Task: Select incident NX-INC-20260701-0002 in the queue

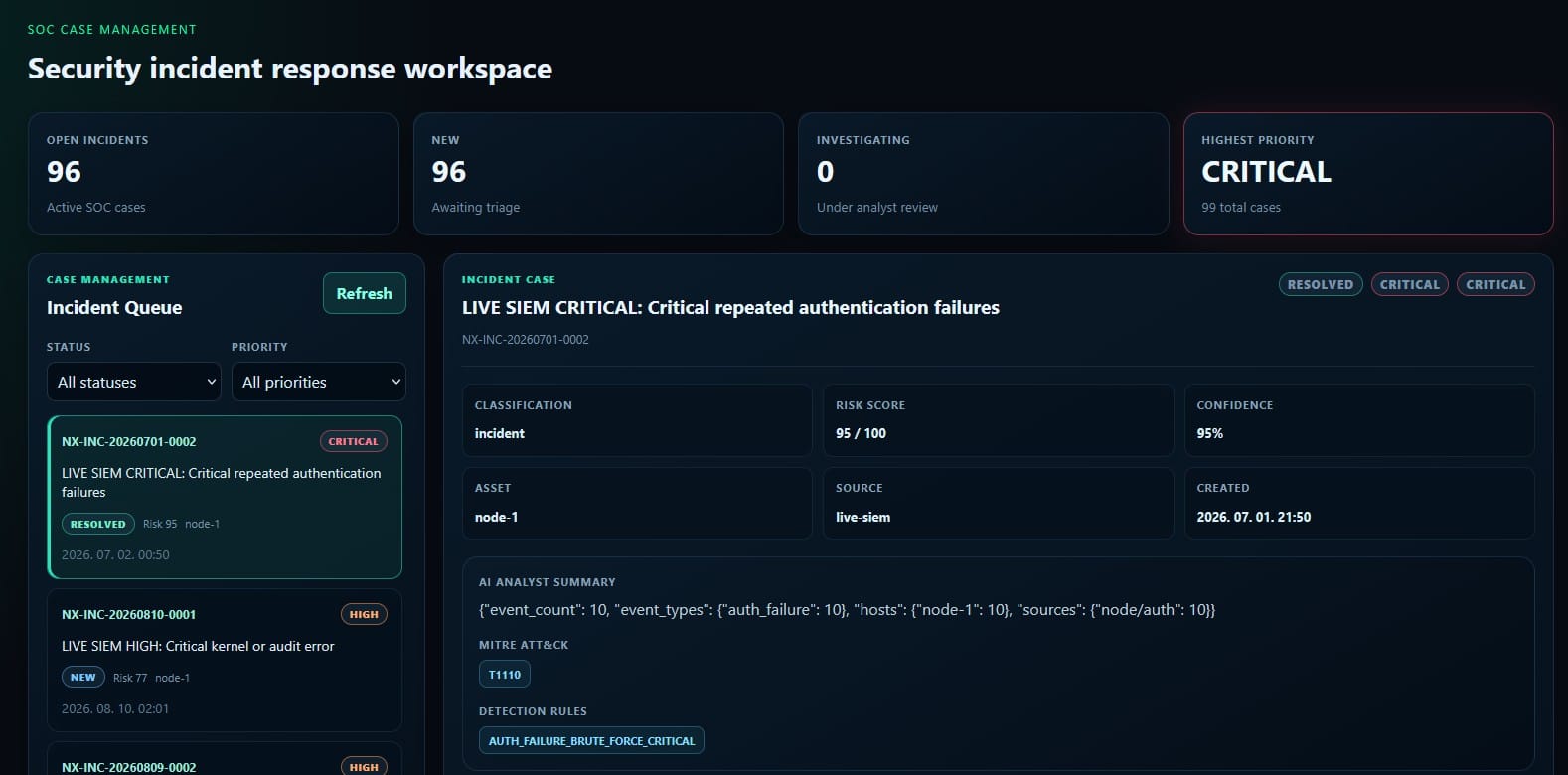Action: (225, 497)
